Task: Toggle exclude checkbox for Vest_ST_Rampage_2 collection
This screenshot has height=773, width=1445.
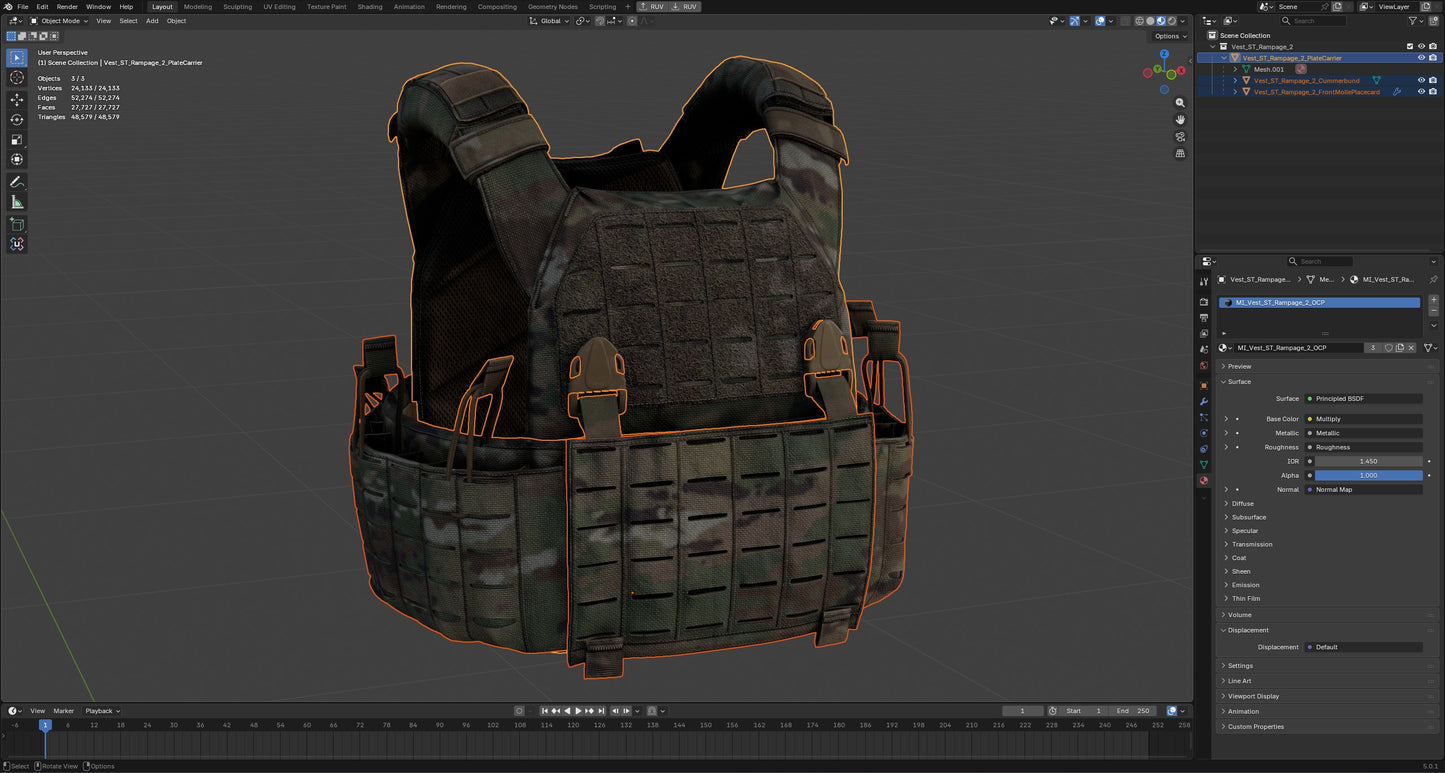Action: [1410, 46]
